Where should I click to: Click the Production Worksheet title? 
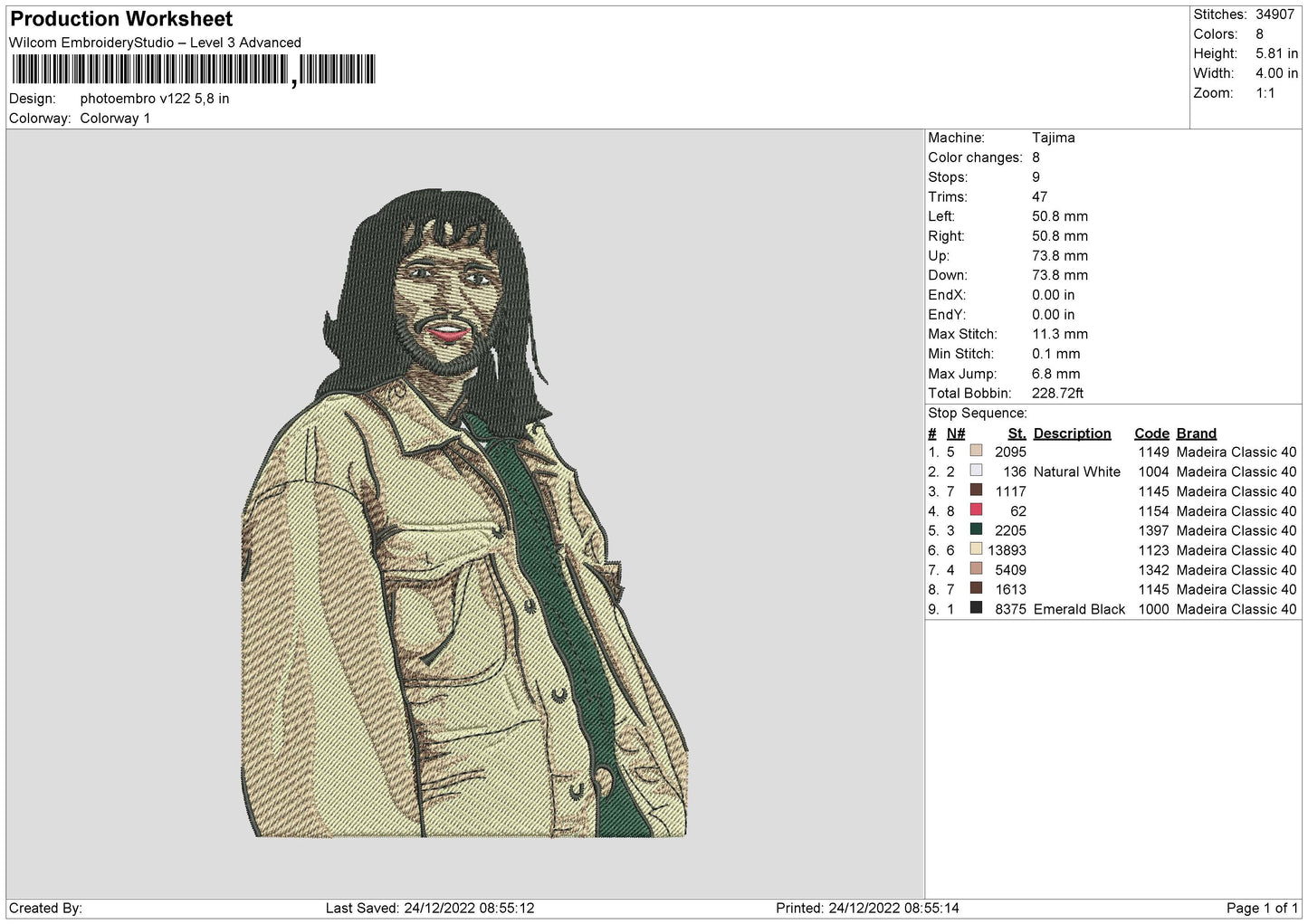[x=121, y=19]
